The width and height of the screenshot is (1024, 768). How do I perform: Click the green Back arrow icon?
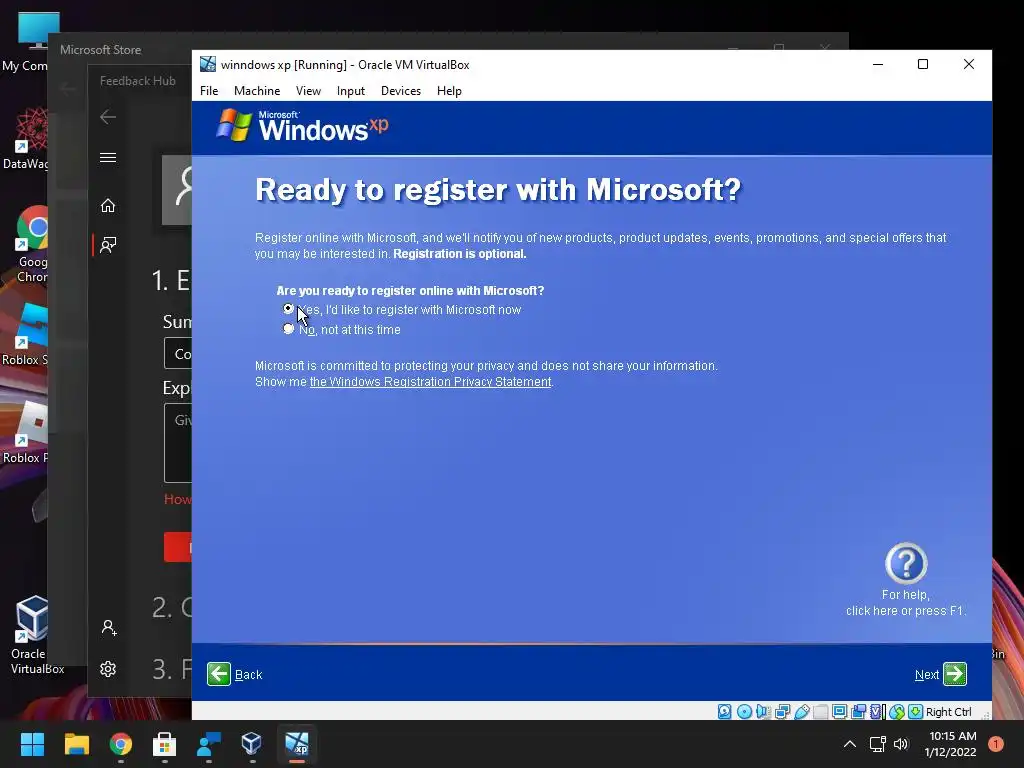click(x=219, y=674)
